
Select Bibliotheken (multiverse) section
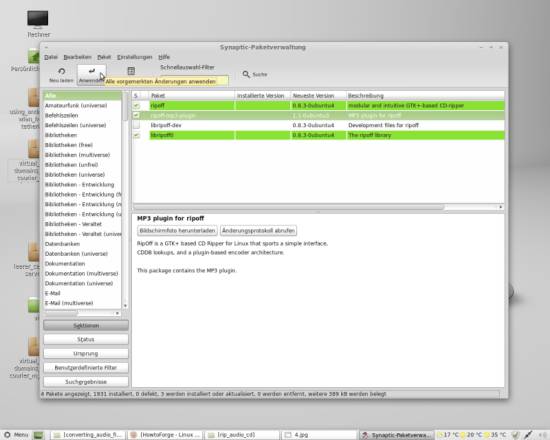(x=82, y=155)
